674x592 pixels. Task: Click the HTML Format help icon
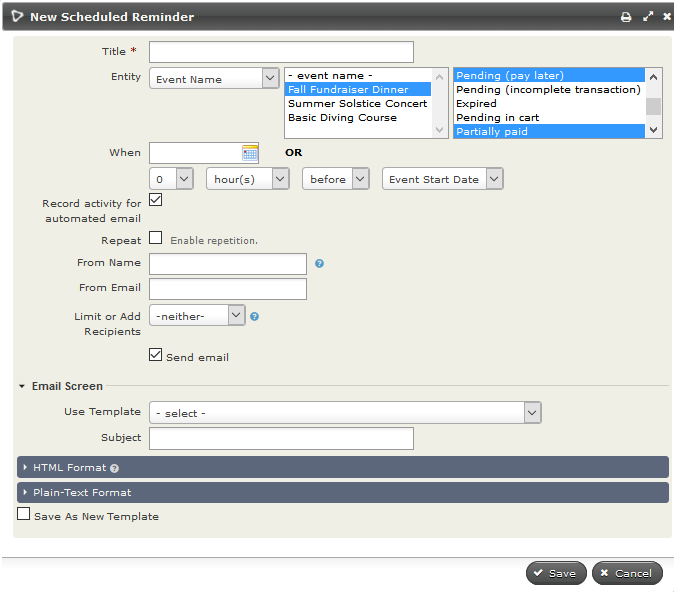point(114,468)
